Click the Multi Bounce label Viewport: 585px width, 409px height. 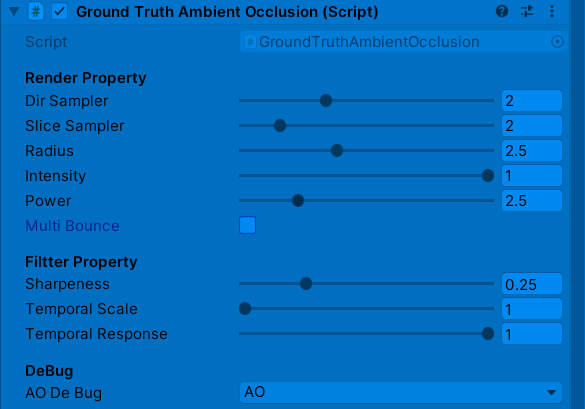point(72,226)
